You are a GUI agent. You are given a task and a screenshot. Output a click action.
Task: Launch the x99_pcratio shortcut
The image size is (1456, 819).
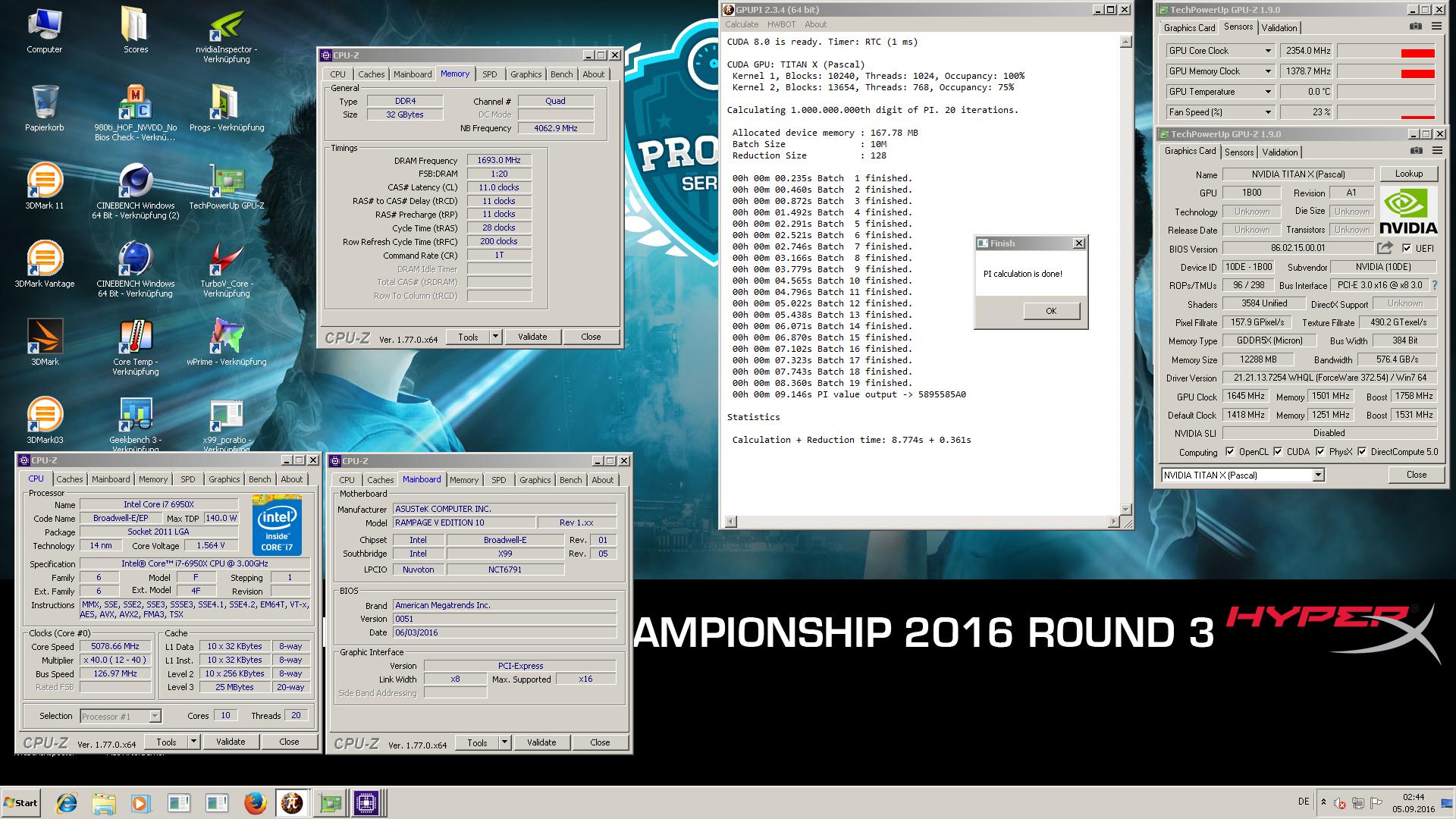click(227, 425)
